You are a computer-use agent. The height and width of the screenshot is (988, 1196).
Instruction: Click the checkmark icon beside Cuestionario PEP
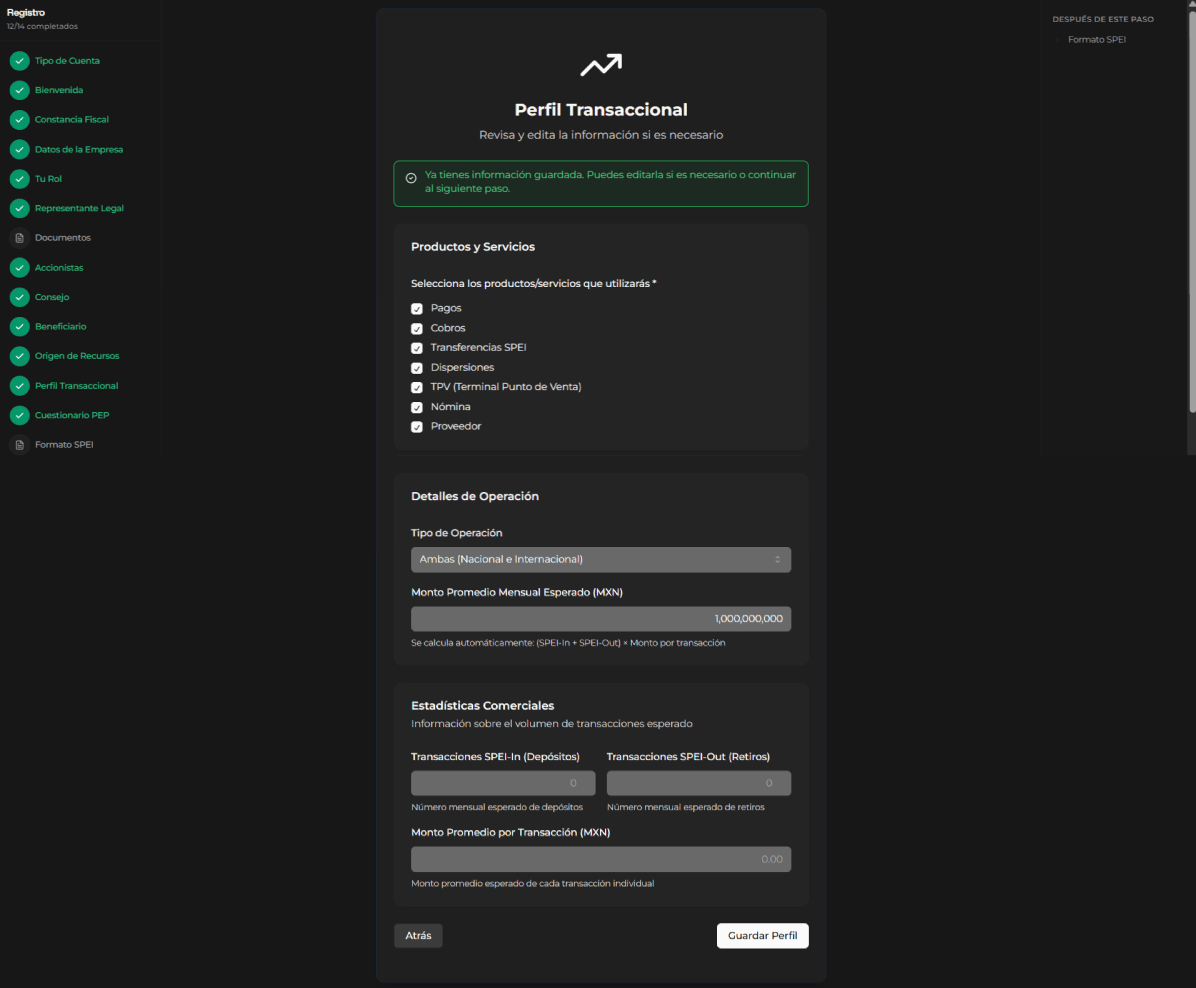coord(20,415)
